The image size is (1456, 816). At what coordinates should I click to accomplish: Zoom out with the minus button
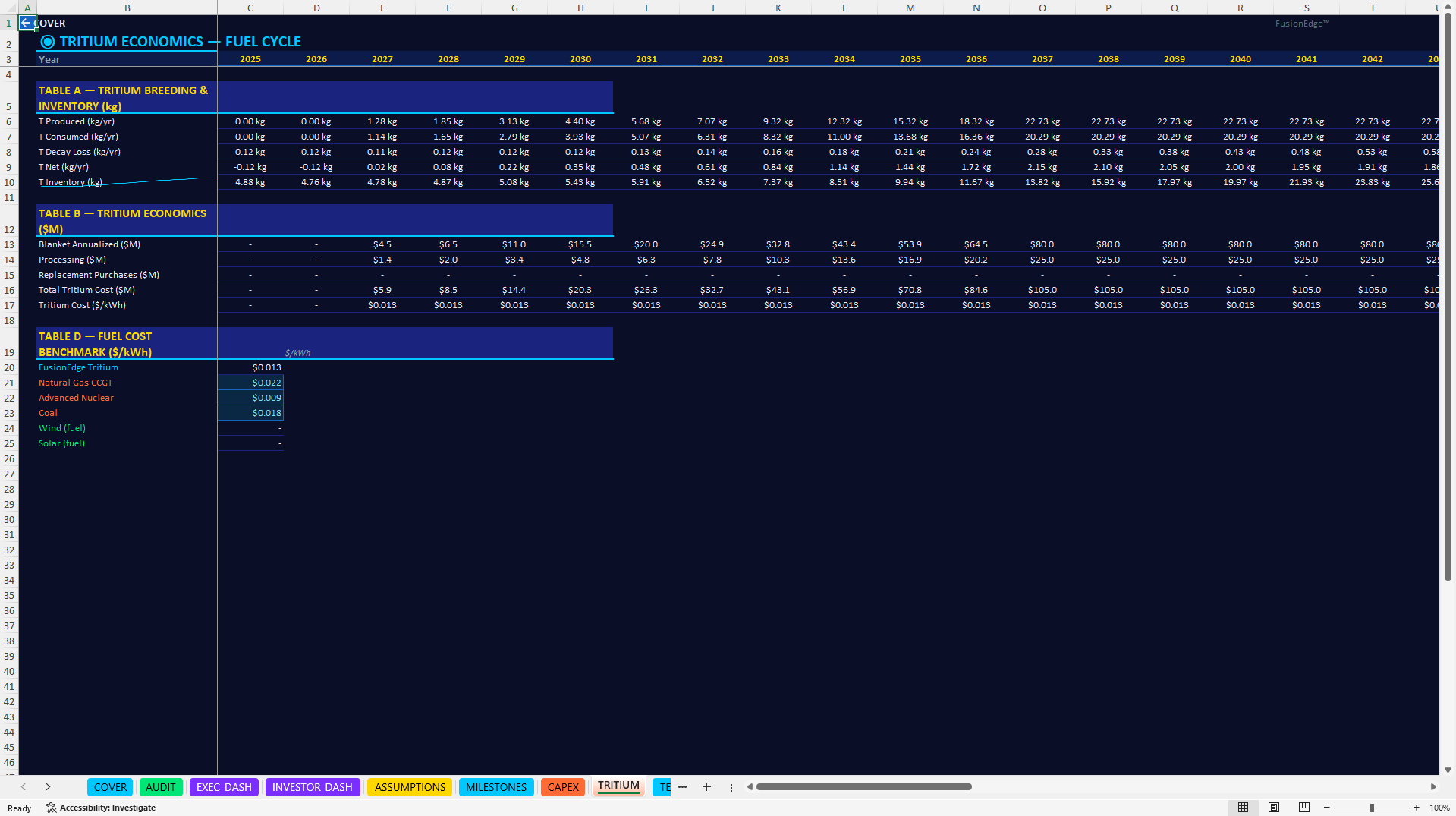(1327, 808)
